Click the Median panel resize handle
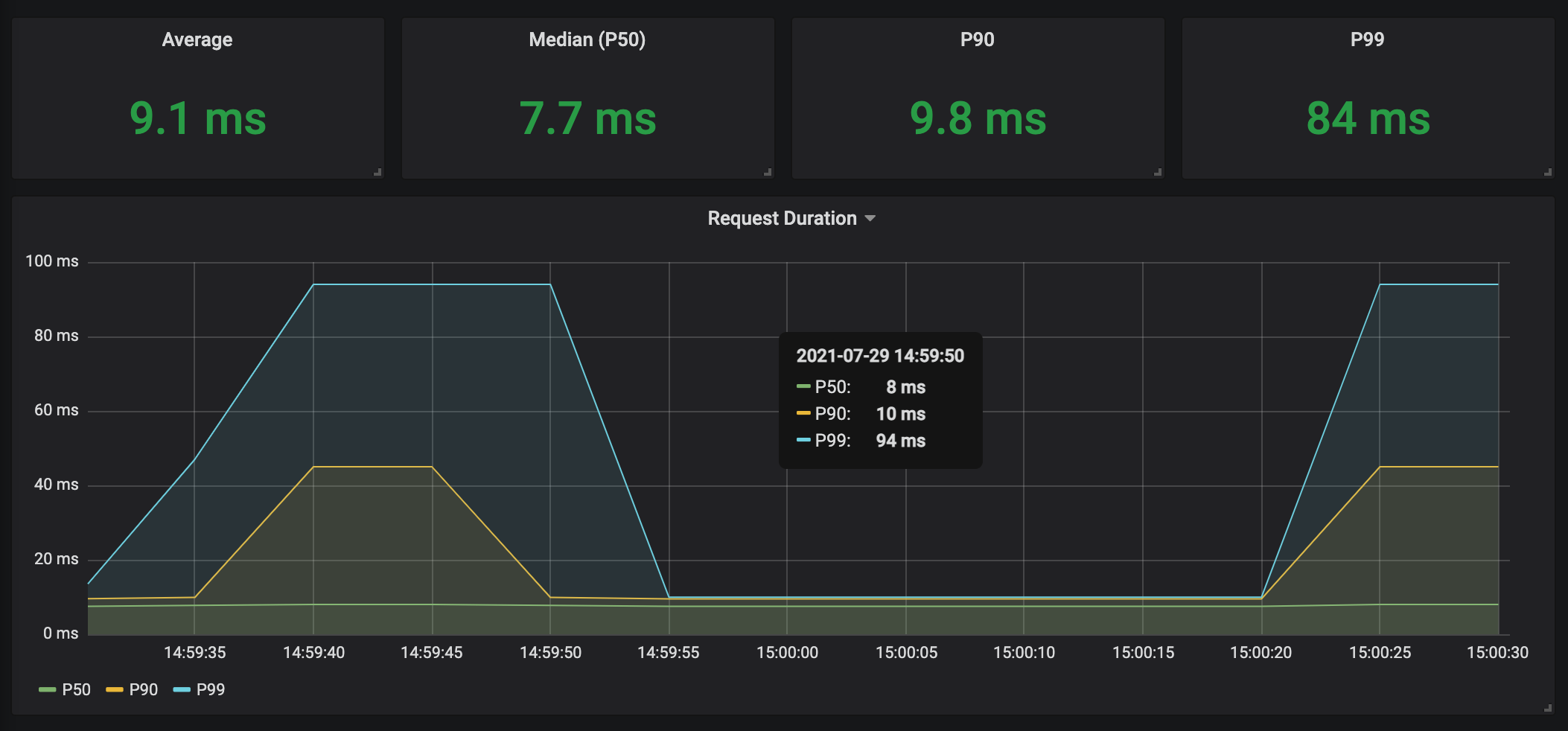The image size is (1568, 731). point(768,172)
